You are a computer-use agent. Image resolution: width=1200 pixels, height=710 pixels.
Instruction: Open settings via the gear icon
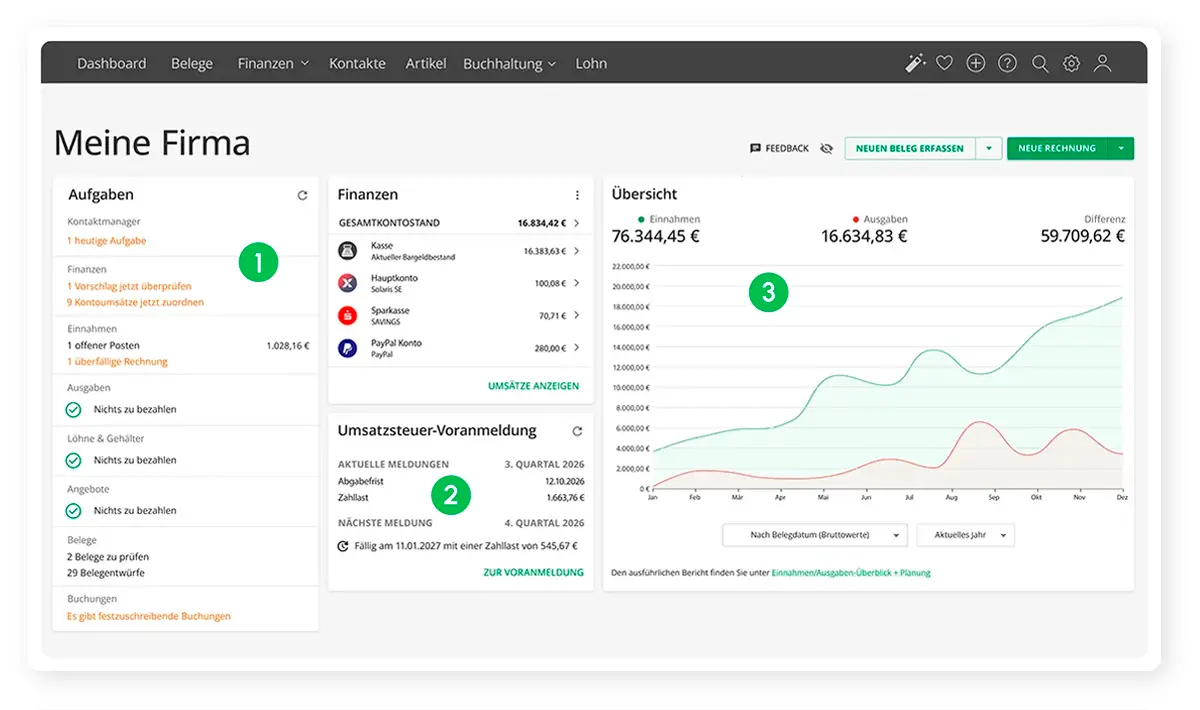(1072, 63)
